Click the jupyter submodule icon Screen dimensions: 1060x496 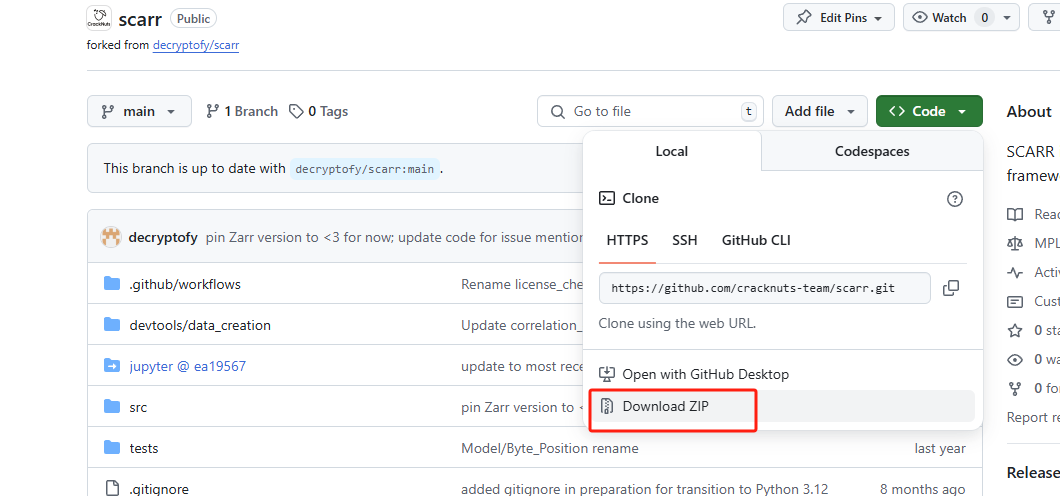pyautogui.click(x=112, y=366)
